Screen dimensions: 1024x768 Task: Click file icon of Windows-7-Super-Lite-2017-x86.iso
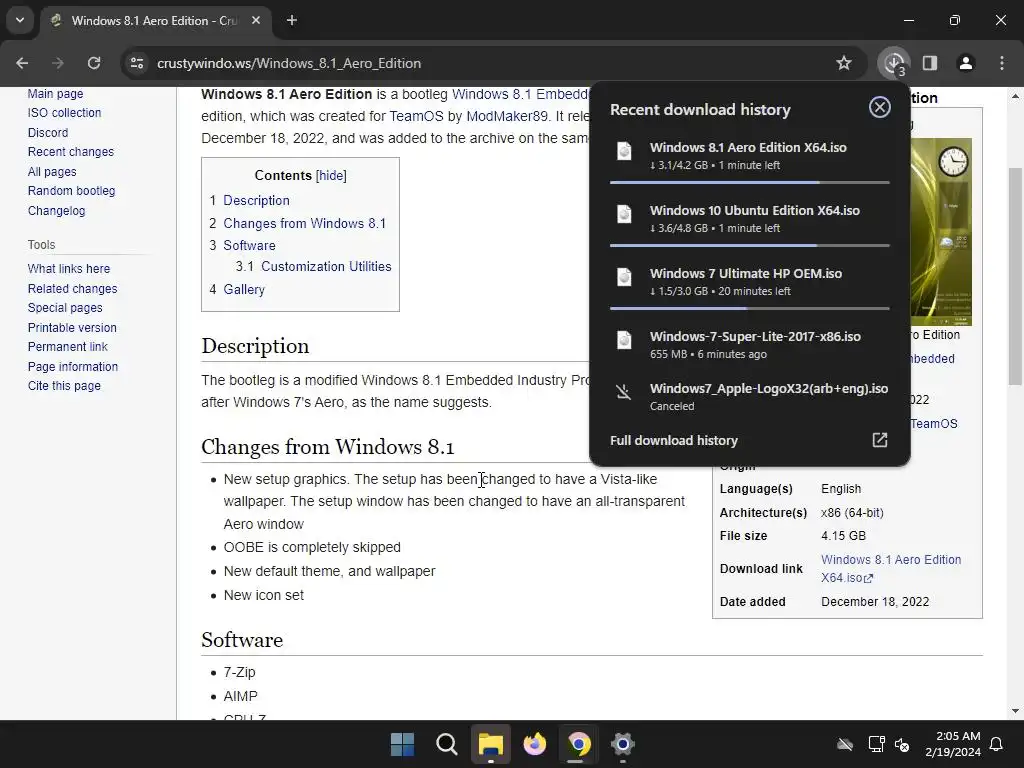pyautogui.click(x=624, y=340)
